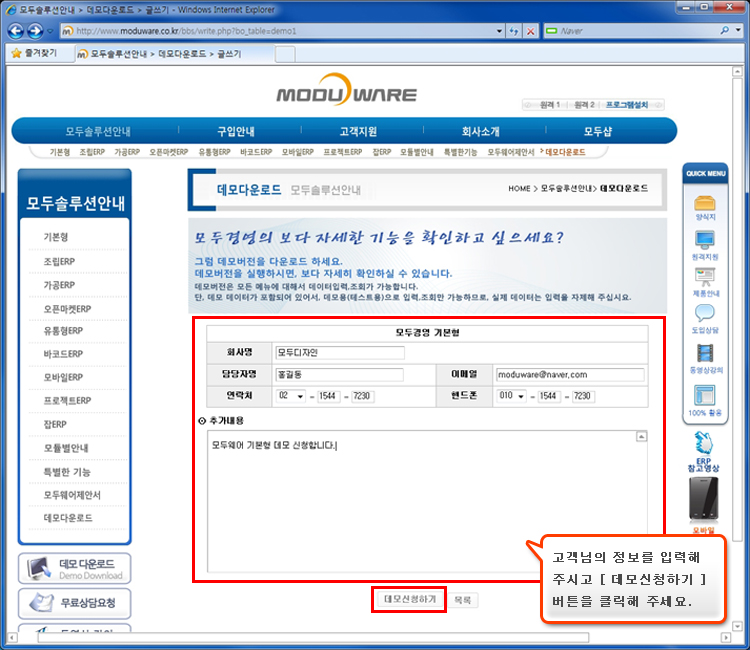750x650 pixels.
Task: Click the 담당자명 input field
Action: click(339, 375)
